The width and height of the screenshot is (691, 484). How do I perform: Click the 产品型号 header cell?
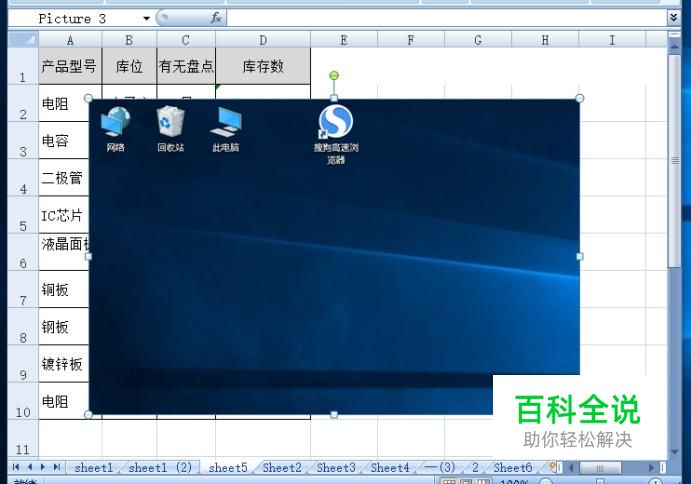tap(70, 66)
